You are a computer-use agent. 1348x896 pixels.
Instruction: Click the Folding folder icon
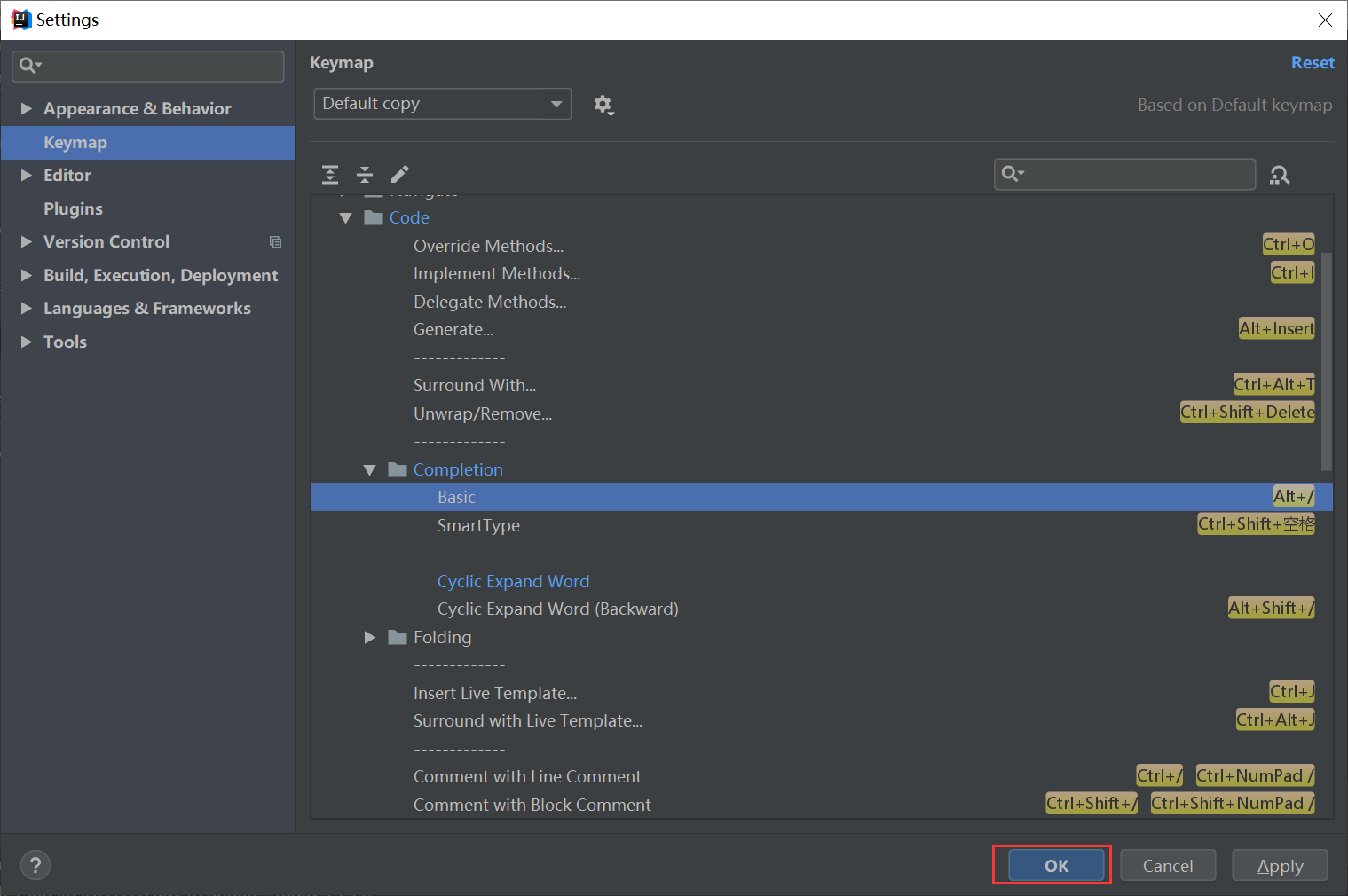(x=398, y=637)
